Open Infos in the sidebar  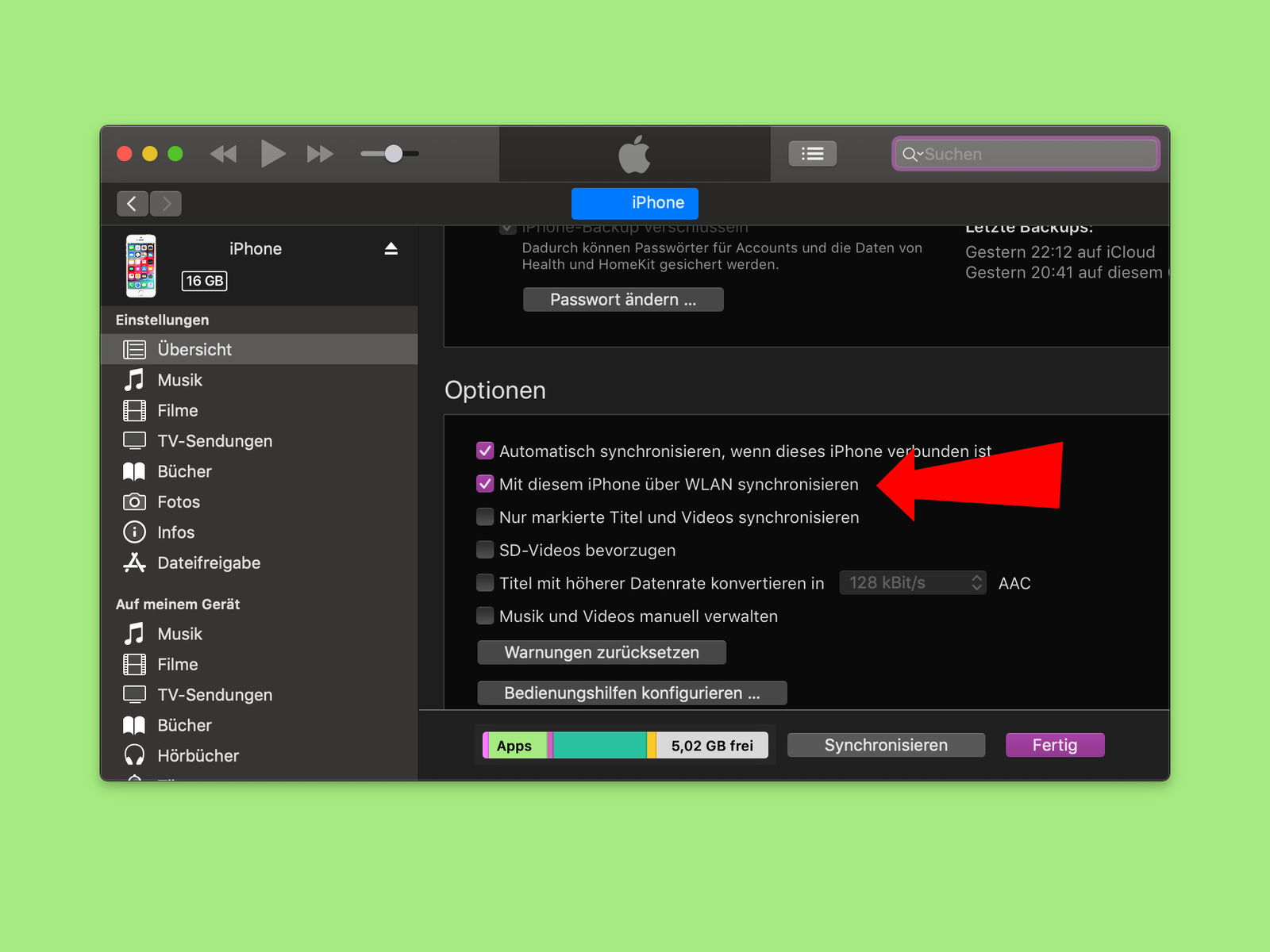click(x=259, y=532)
